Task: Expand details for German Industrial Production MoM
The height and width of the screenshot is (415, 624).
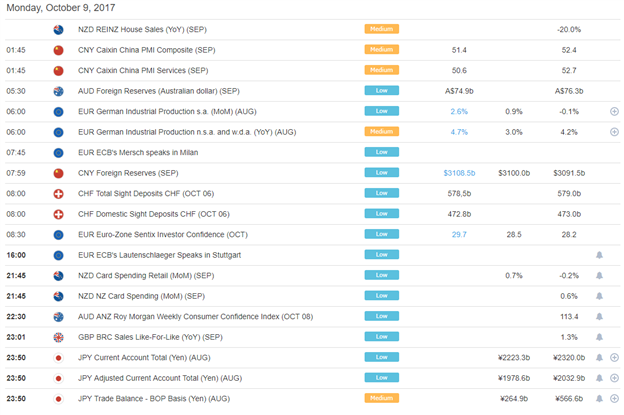Action: click(614, 111)
